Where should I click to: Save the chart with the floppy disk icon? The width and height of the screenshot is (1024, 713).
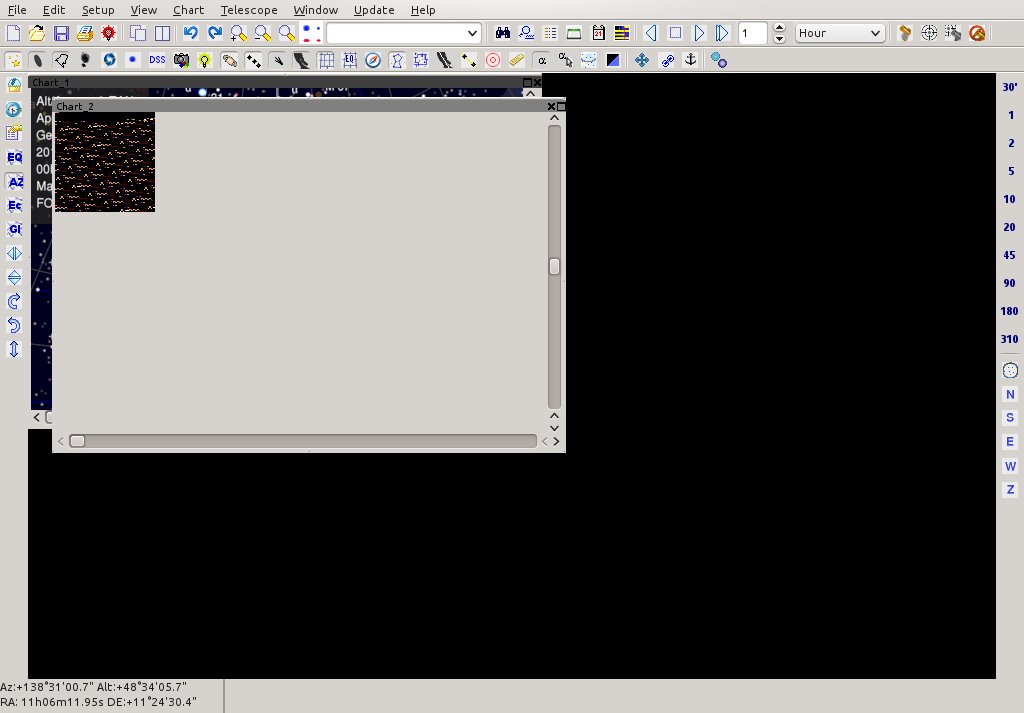pos(61,33)
